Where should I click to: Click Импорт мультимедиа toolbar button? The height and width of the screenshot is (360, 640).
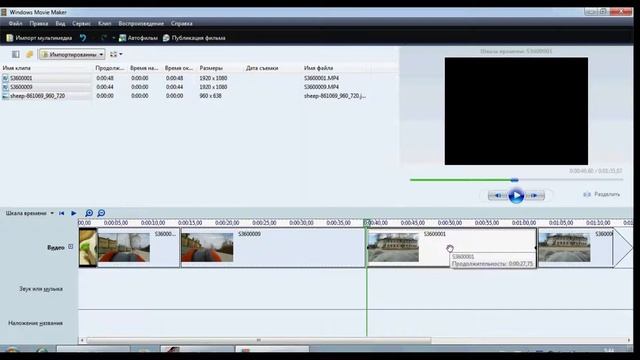[x=39, y=38]
